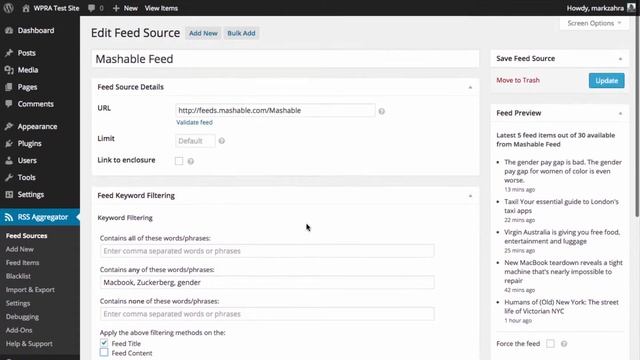Image resolution: width=640 pixels, height=360 pixels.
Task: Click 'Virgin Australia is giving you free food' item
Action: pos(562,237)
